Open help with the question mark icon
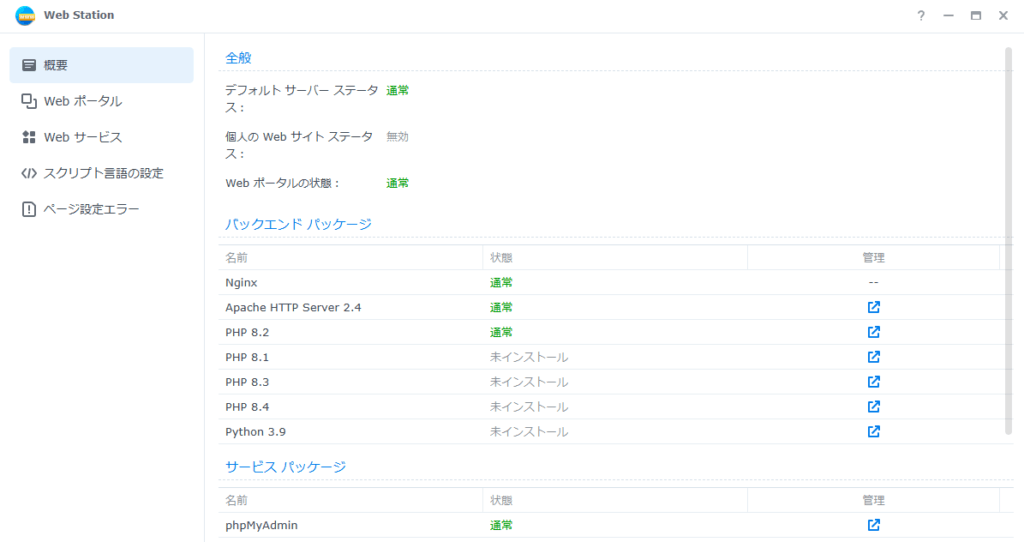This screenshot has width=1024, height=542. point(921,16)
